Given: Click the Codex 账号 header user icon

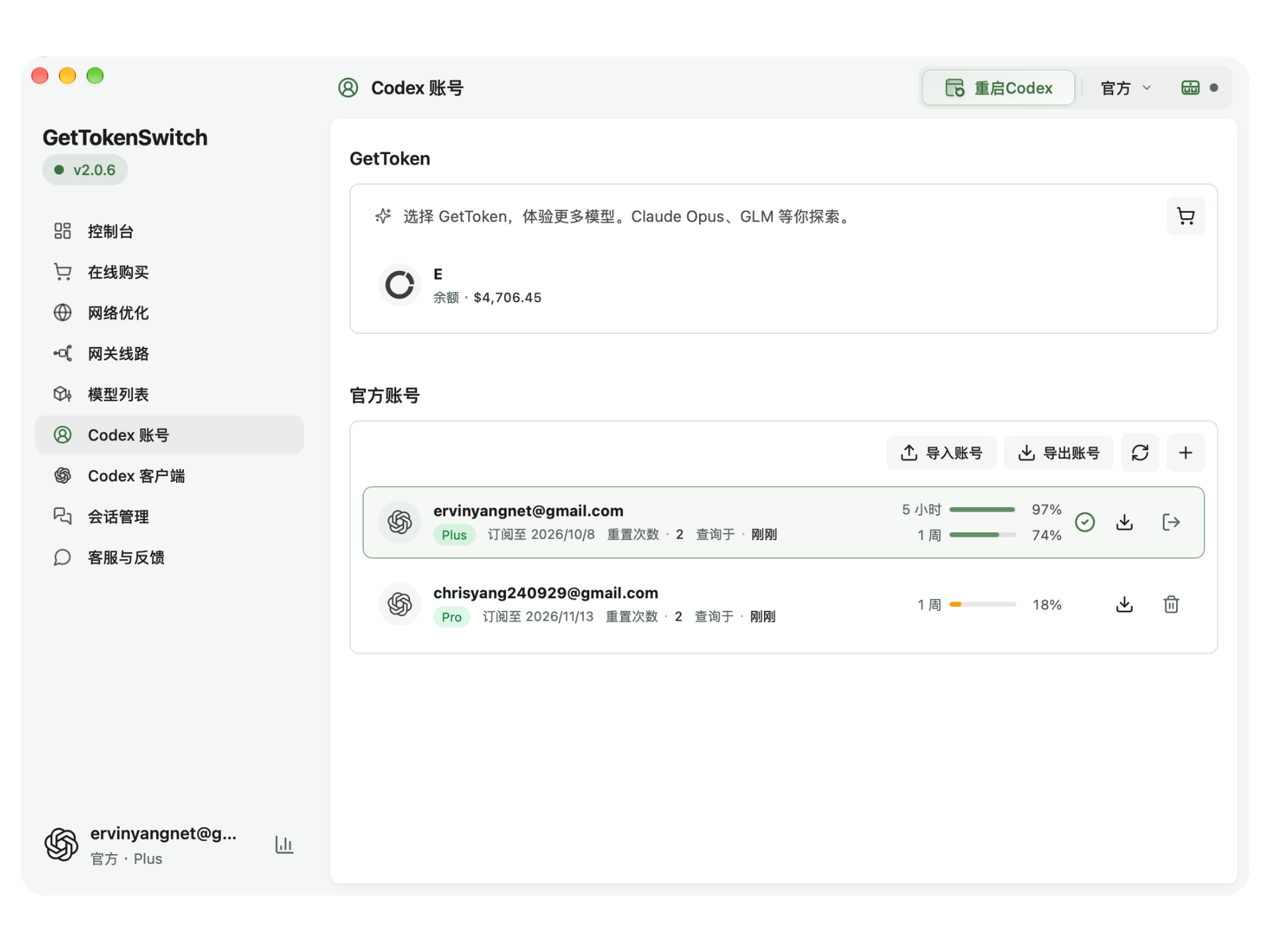Looking at the screenshot, I should (348, 88).
